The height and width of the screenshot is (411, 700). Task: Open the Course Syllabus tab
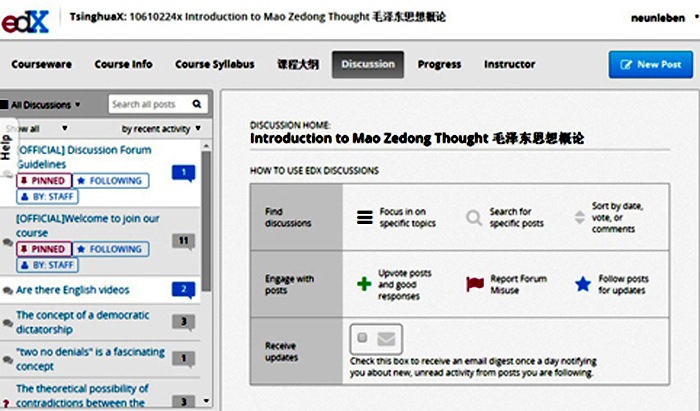click(214, 64)
